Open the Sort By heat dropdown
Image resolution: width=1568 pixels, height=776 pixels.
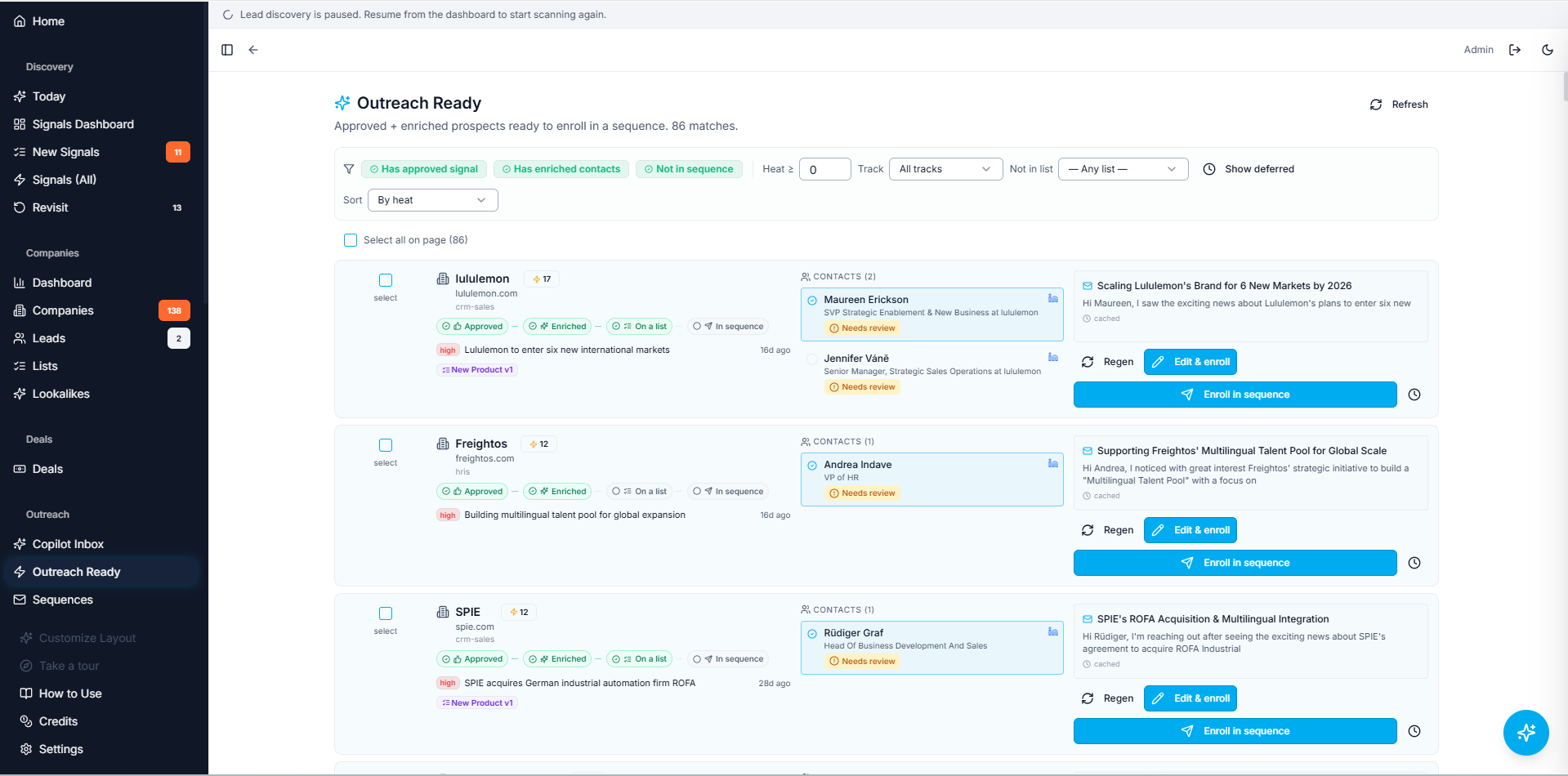click(432, 200)
